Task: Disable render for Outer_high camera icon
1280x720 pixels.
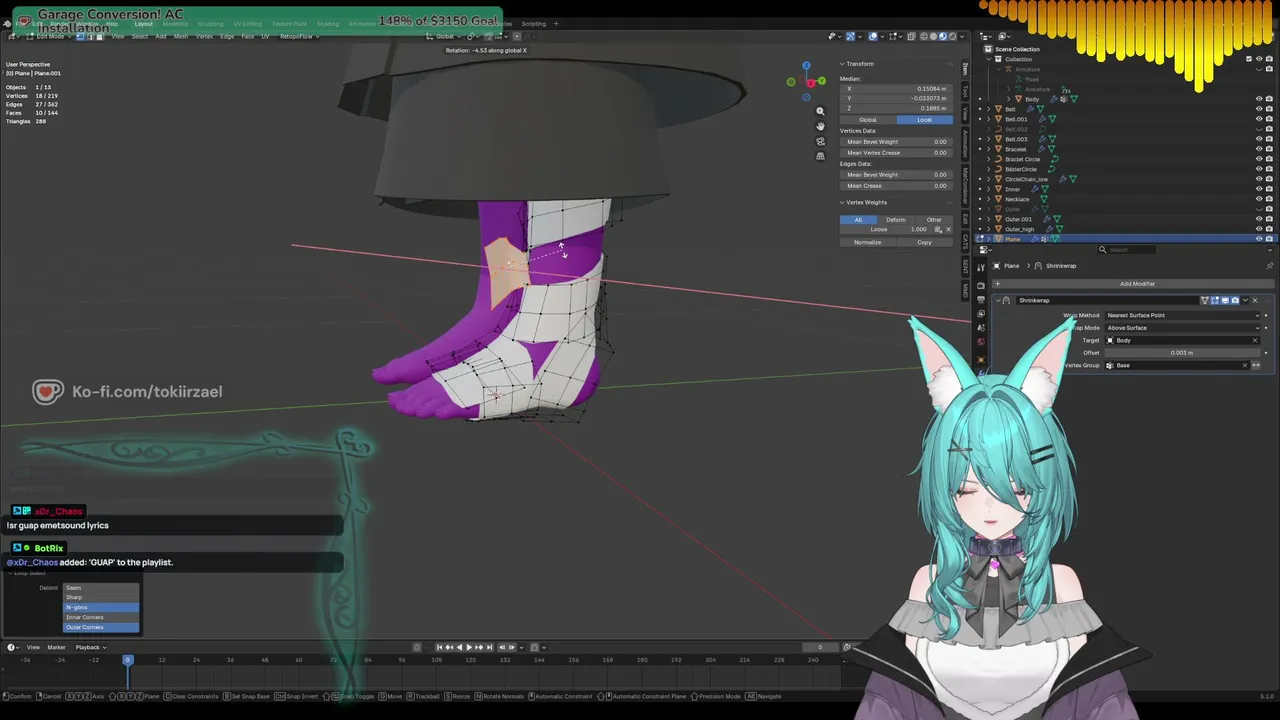Action: (1269, 229)
